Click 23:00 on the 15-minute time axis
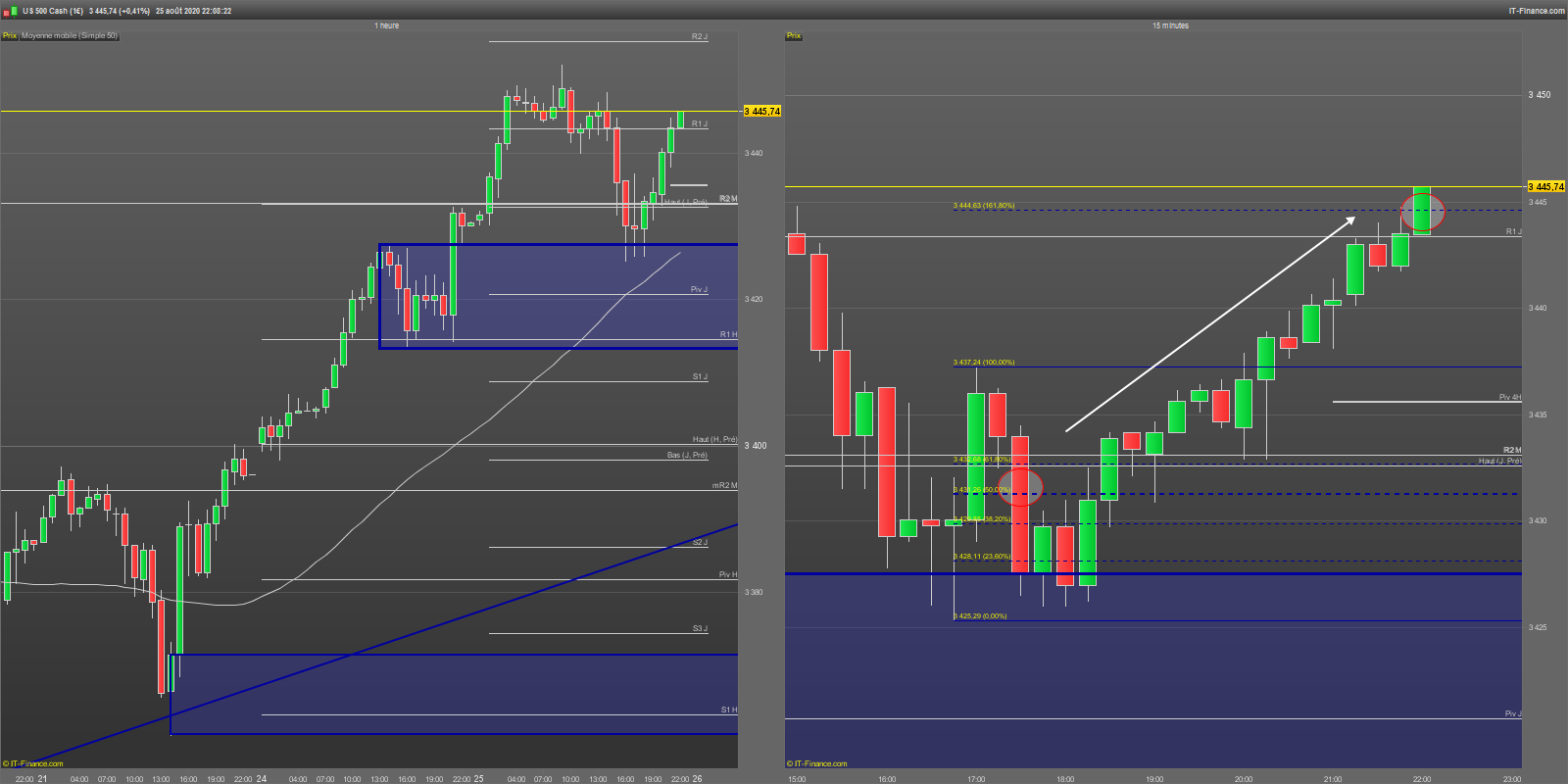Image resolution: width=1568 pixels, height=784 pixels. point(1511,779)
